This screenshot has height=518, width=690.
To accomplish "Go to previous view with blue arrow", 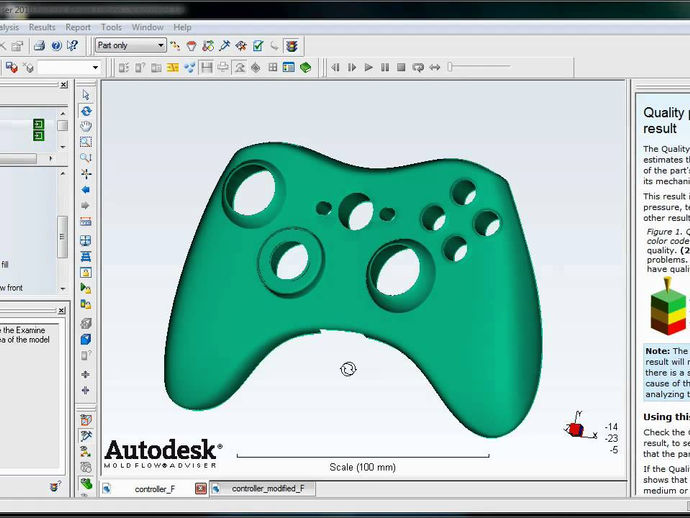I will pos(86,190).
